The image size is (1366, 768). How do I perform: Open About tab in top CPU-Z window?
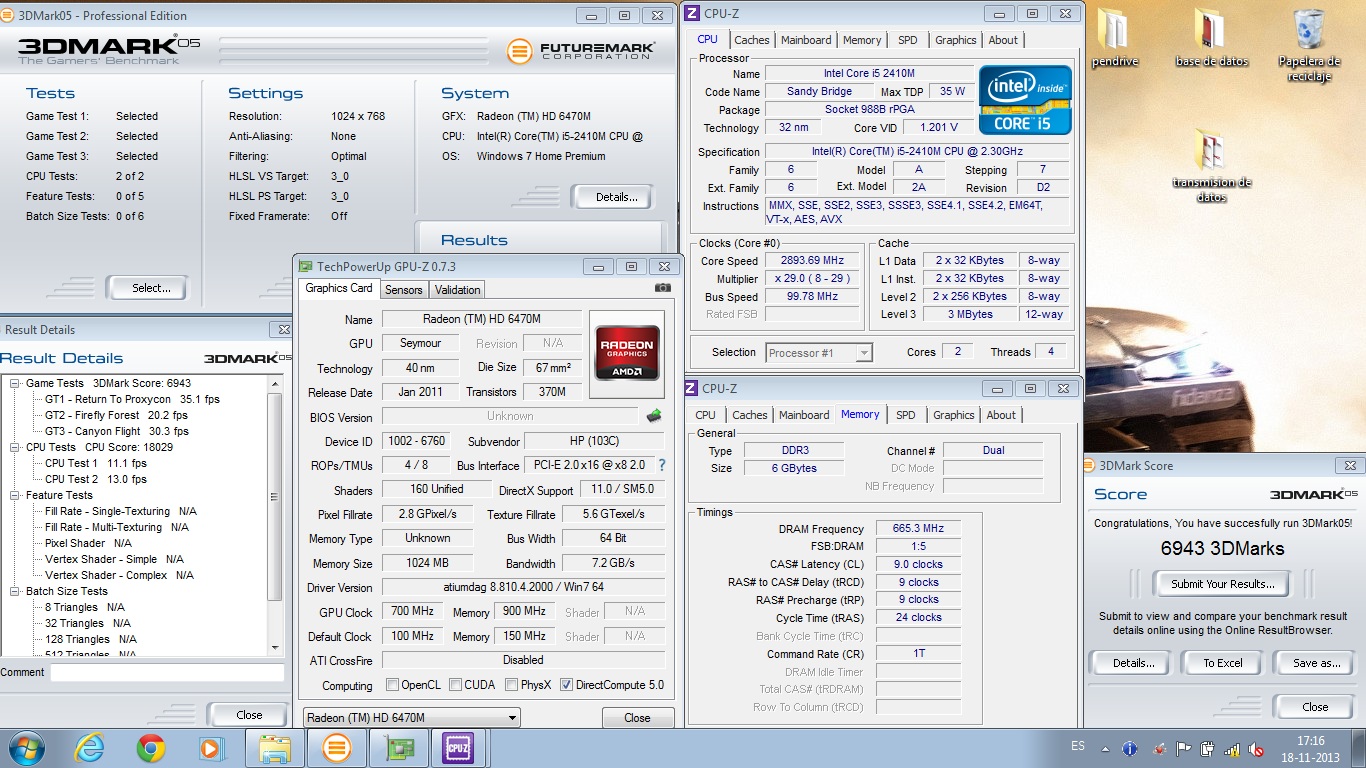pyautogui.click(x=1003, y=40)
